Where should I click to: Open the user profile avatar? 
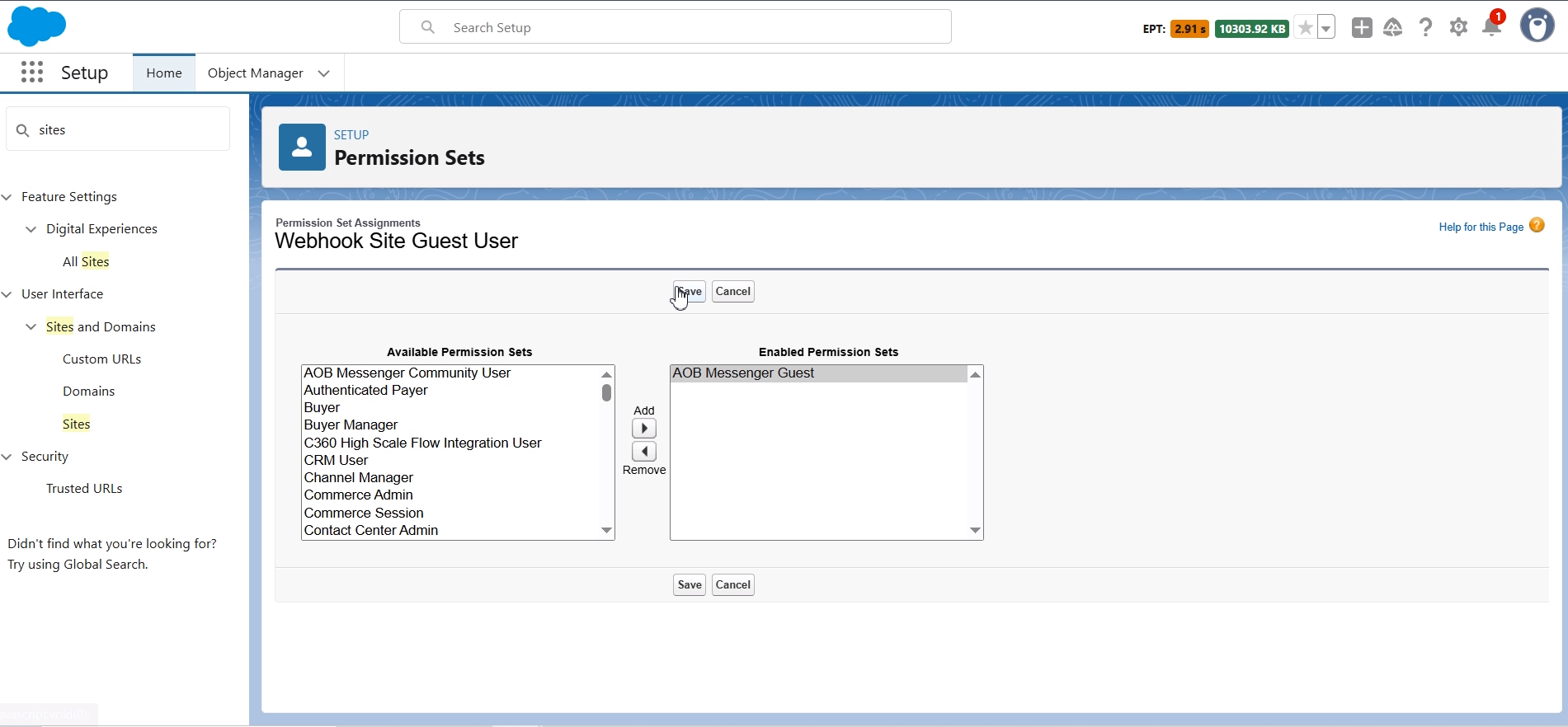[1537, 26]
